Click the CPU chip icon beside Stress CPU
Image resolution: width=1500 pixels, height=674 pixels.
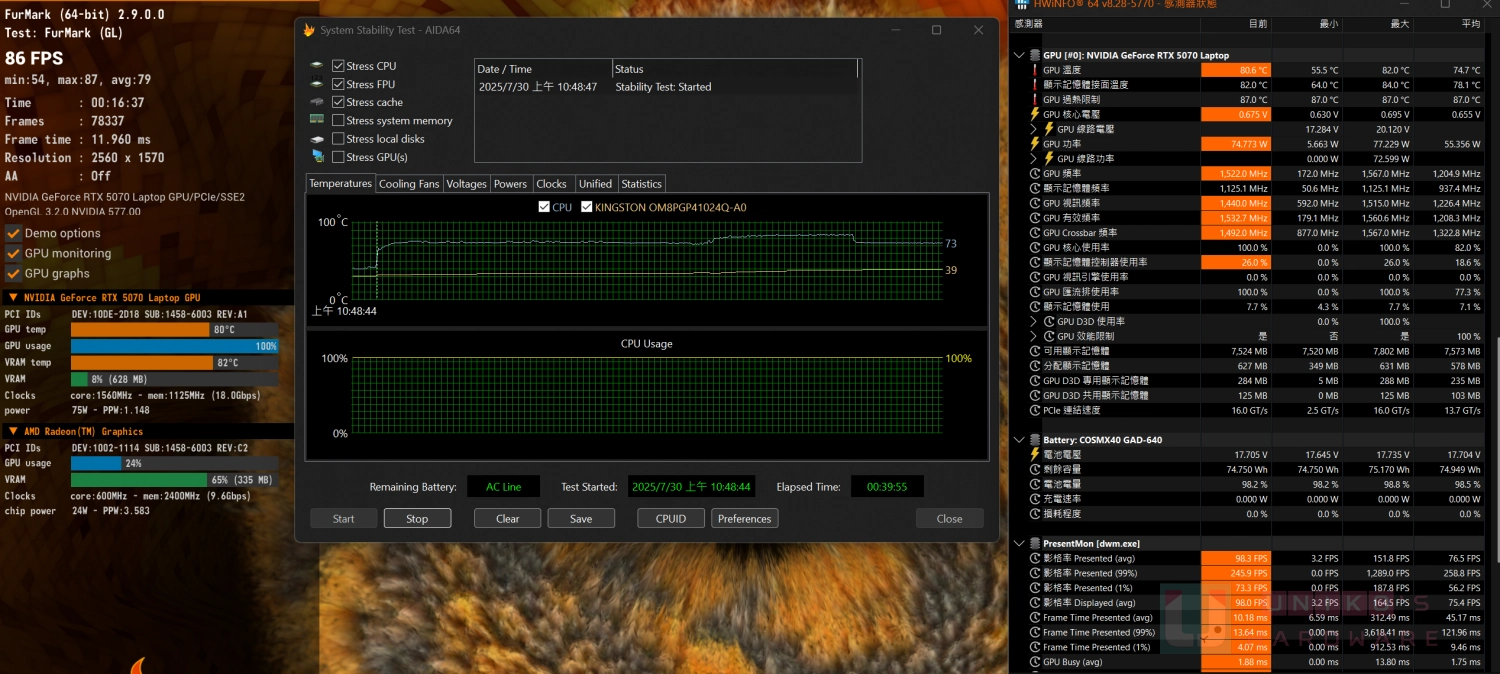pos(317,66)
